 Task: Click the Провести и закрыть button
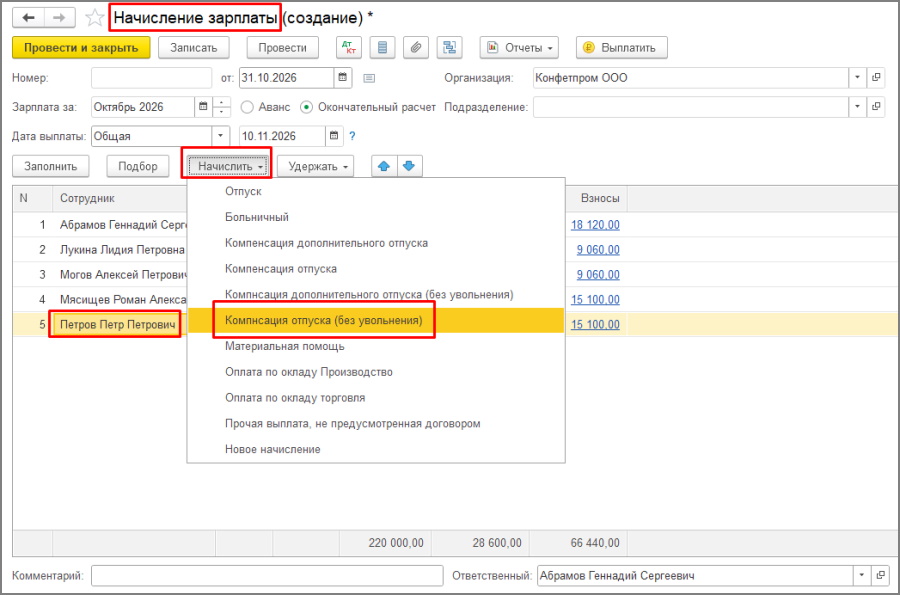point(81,48)
